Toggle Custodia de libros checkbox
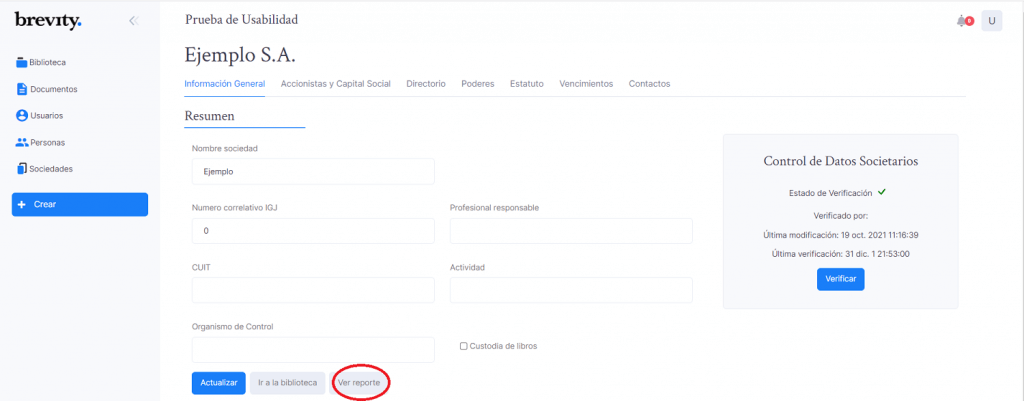1024x401 pixels. [x=464, y=346]
